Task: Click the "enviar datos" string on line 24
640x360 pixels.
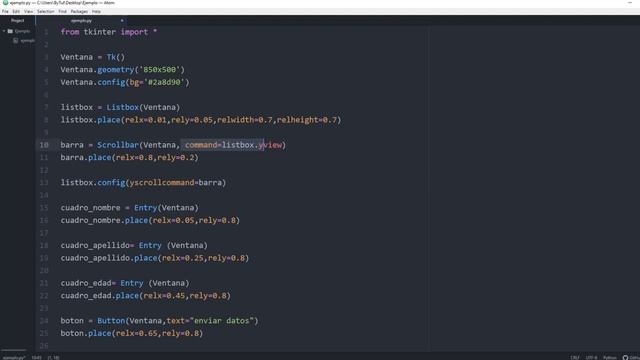Action: [222, 321]
